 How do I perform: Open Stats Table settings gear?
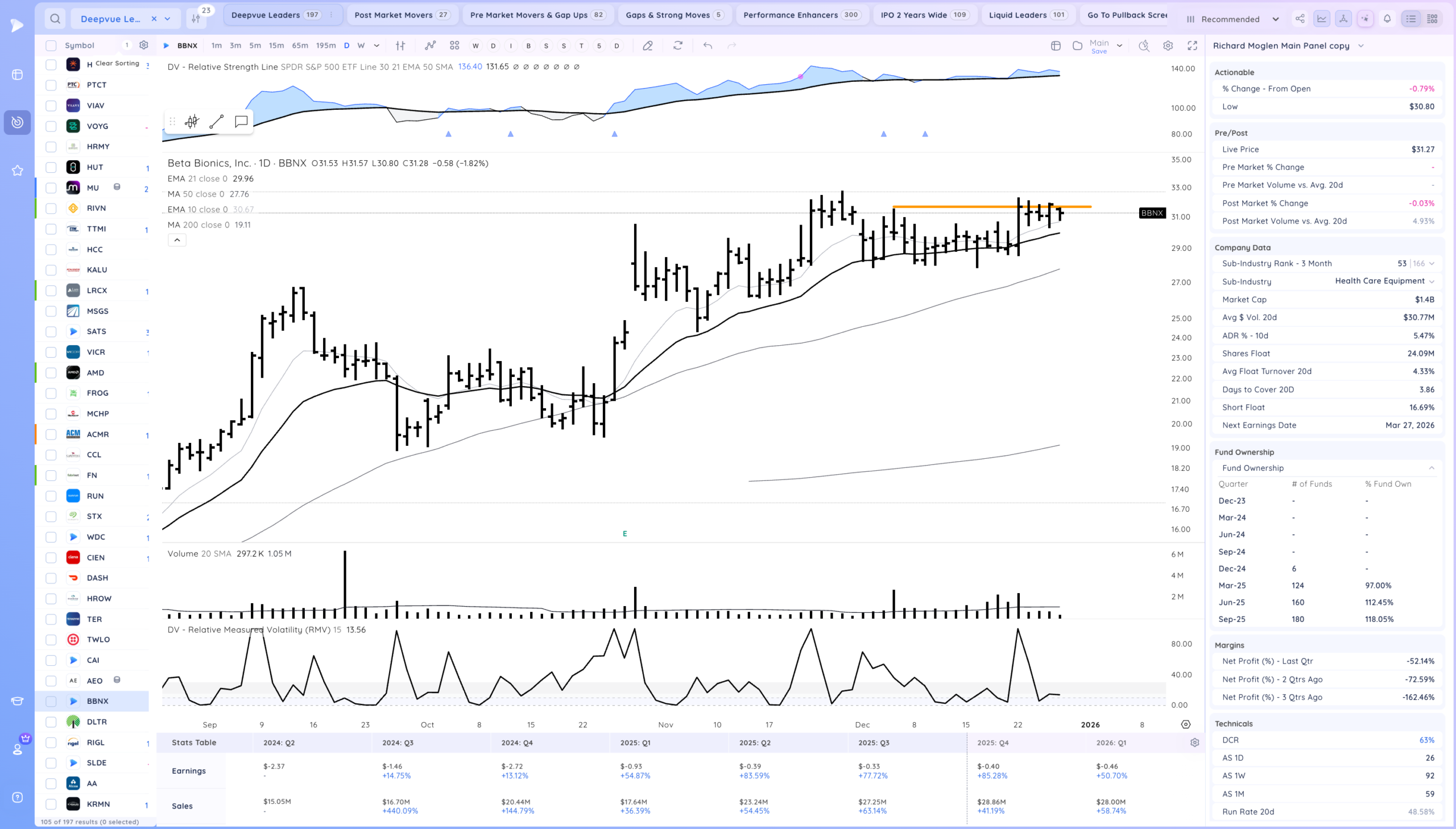[1194, 743]
